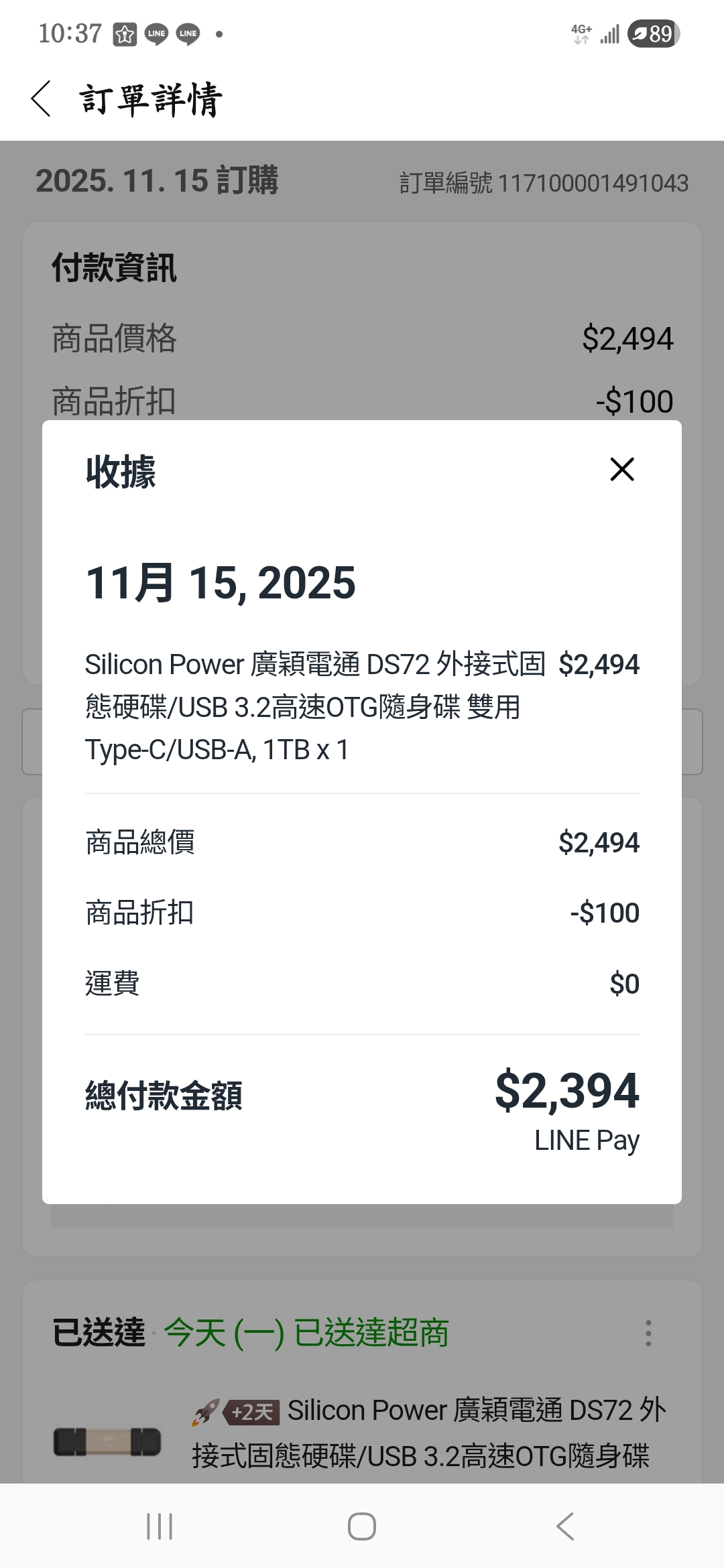Tap the signal strength status icon
Viewport: 724px width, 1568px height.
(x=609, y=34)
